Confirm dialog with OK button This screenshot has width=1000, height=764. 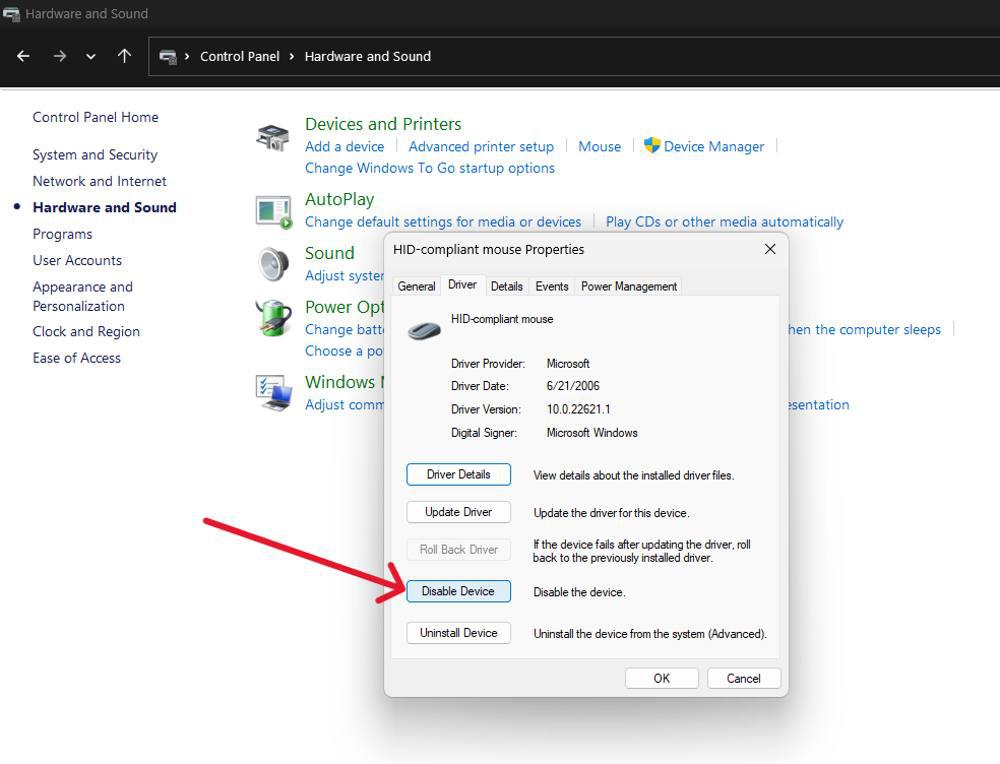tap(661, 679)
